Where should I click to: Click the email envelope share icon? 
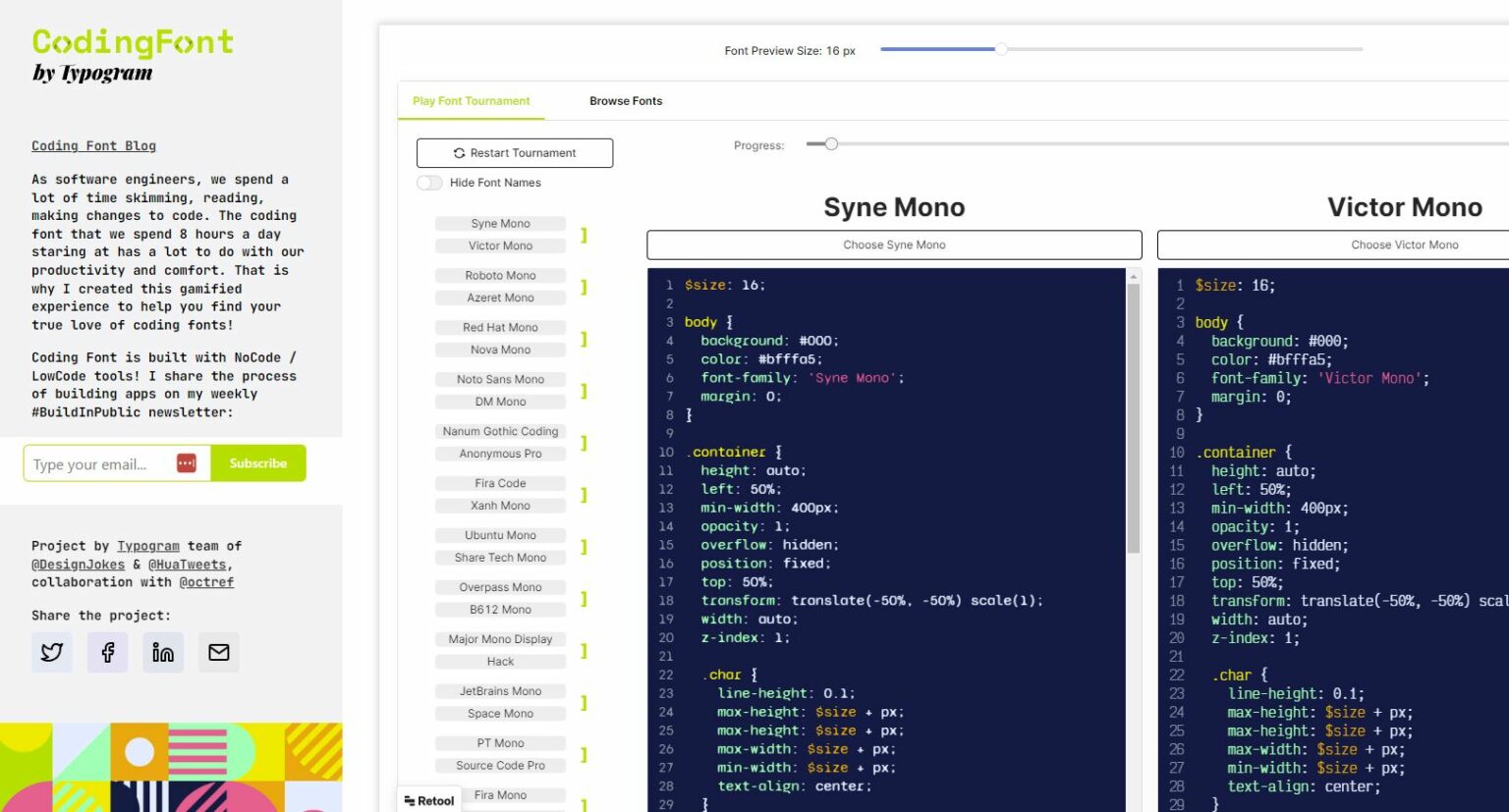218,652
